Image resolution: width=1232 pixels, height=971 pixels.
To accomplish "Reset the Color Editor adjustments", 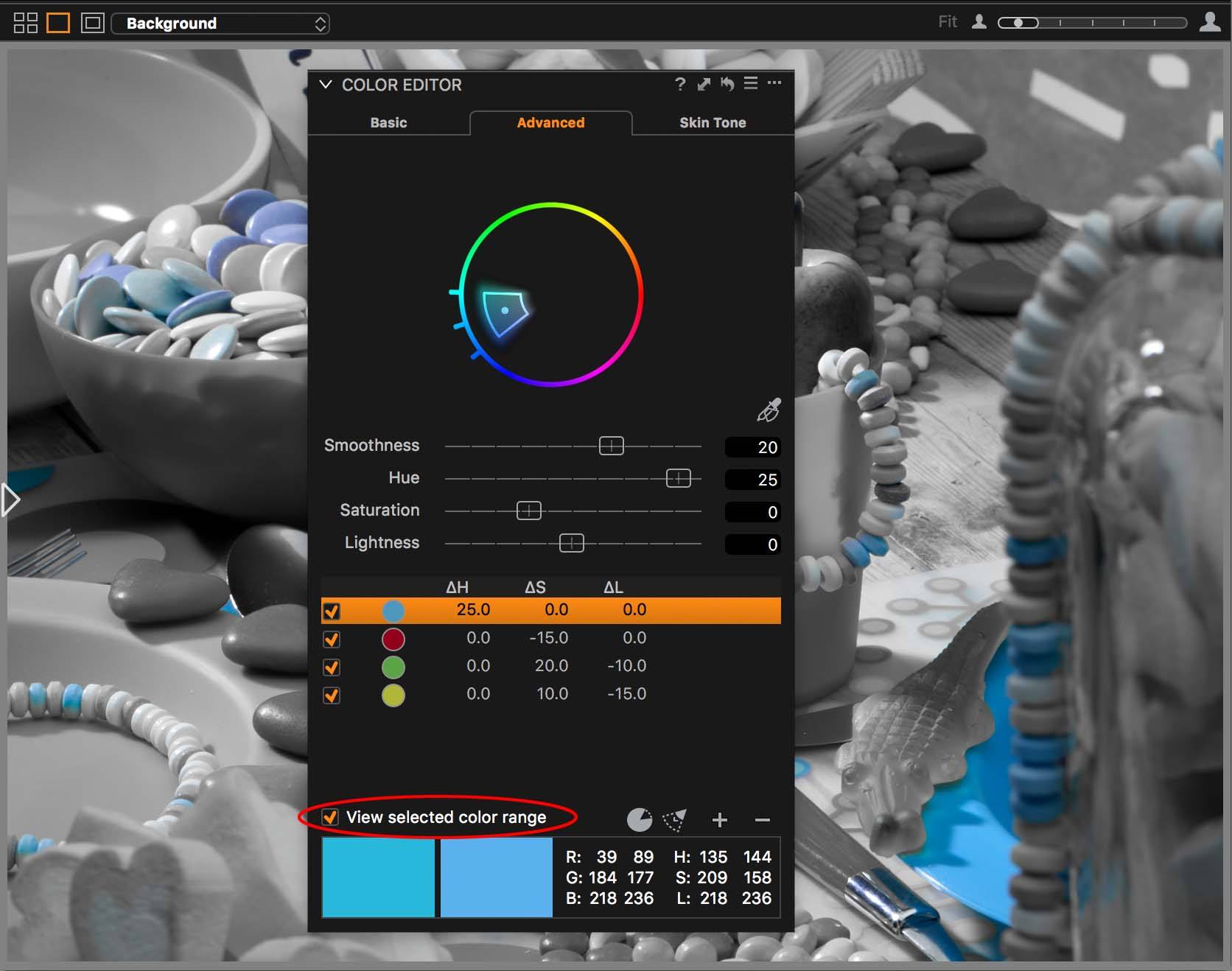I will 727,84.
